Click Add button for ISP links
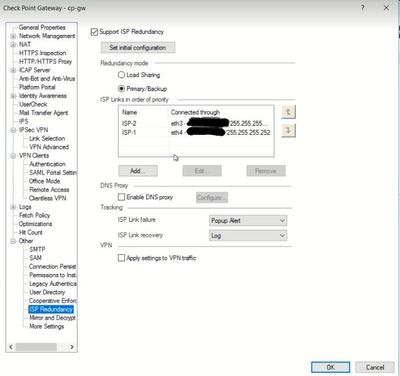 click(138, 171)
